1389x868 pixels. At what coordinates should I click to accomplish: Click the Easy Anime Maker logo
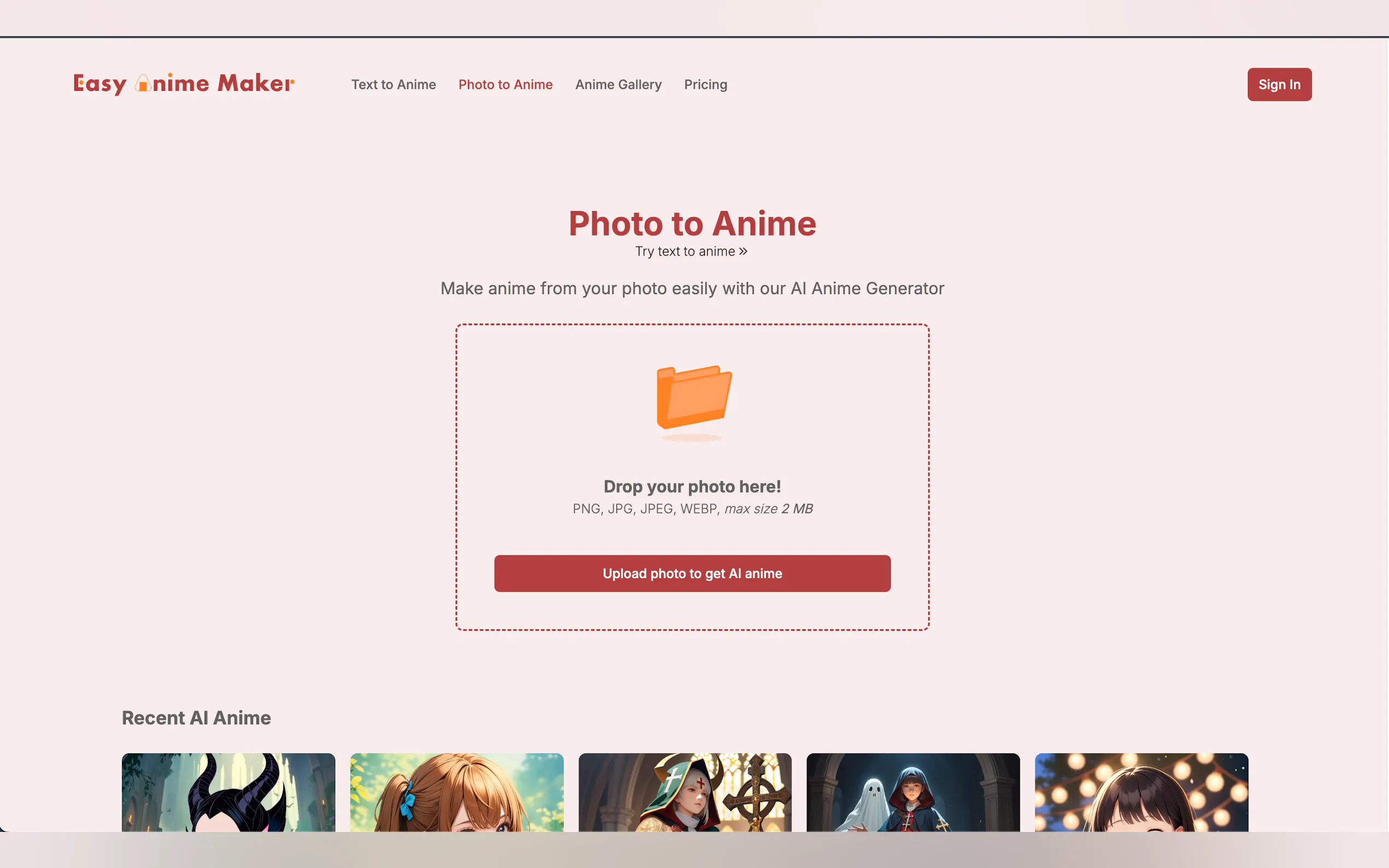[184, 84]
